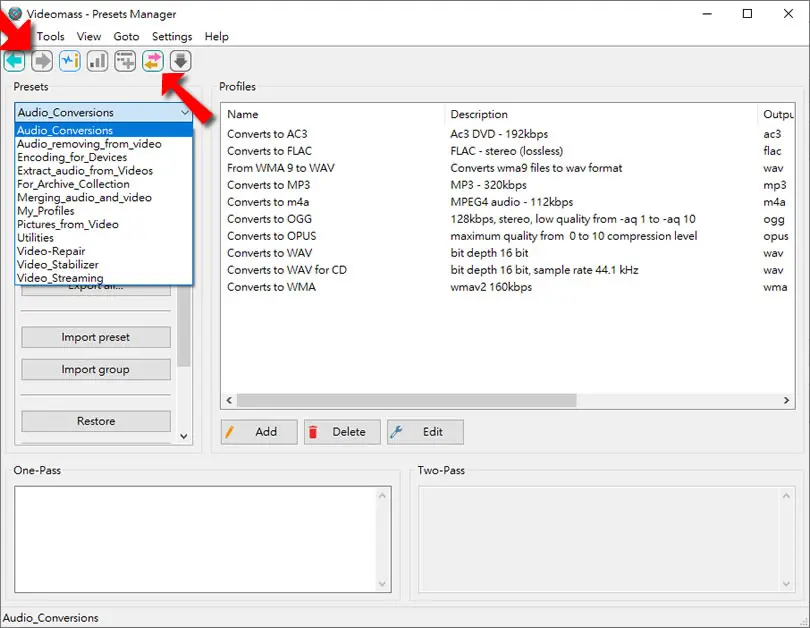Open the media streams info icon
810x628 pixels.
pyautogui.click(x=70, y=61)
